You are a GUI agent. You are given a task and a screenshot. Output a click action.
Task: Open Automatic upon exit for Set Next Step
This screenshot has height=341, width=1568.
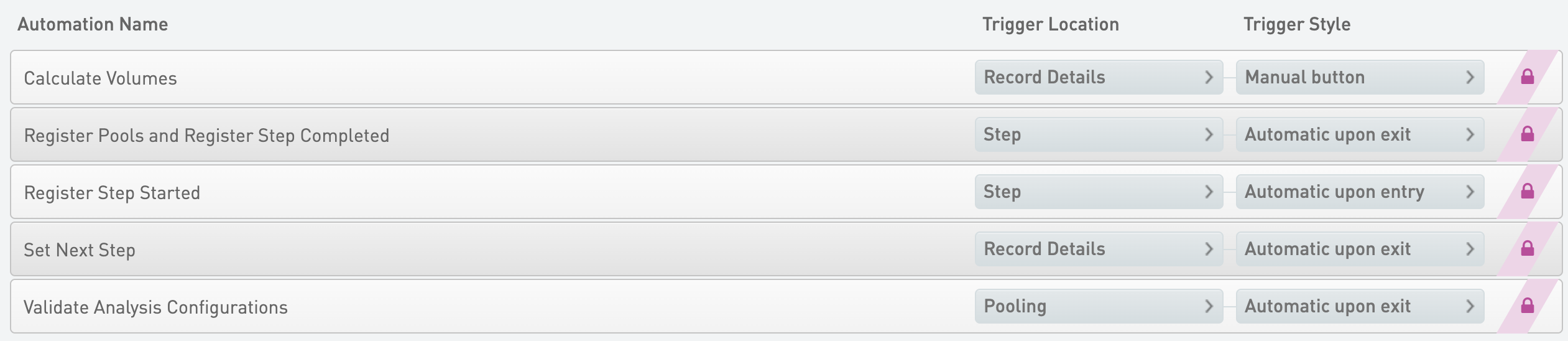tap(1360, 249)
